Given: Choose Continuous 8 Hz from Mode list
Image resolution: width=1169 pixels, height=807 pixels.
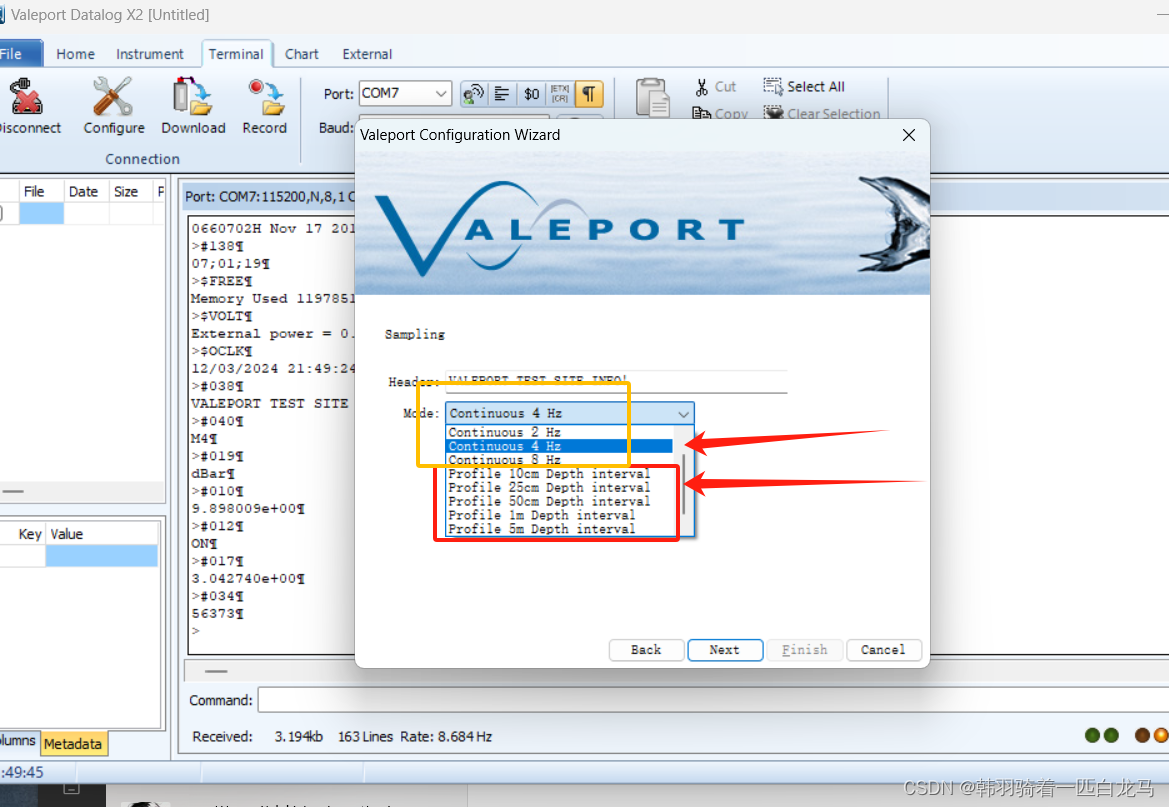Looking at the screenshot, I should (x=559, y=459).
